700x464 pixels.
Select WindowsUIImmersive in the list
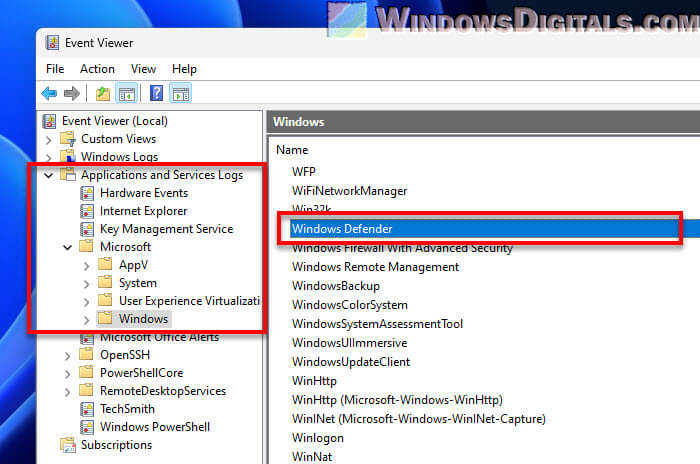pyautogui.click(x=350, y=343)
